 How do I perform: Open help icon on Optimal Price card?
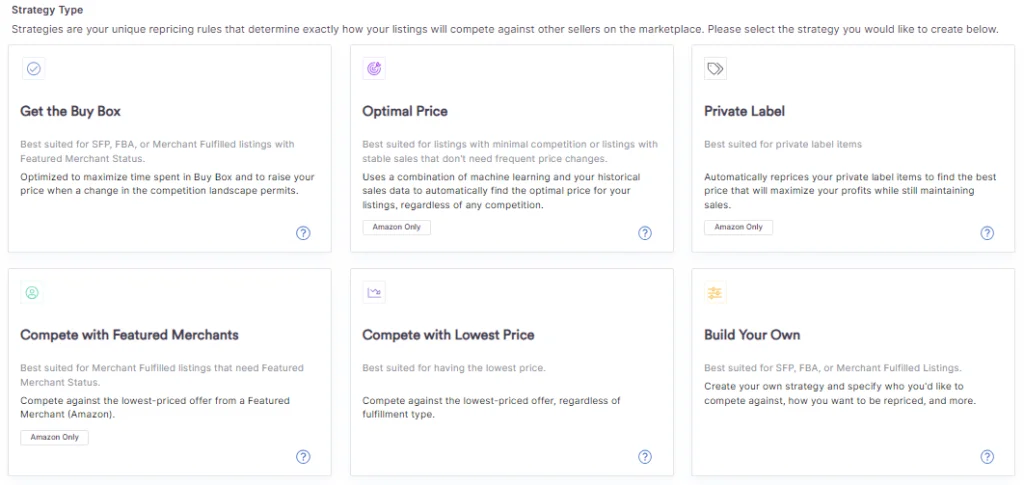coord(645,233)
